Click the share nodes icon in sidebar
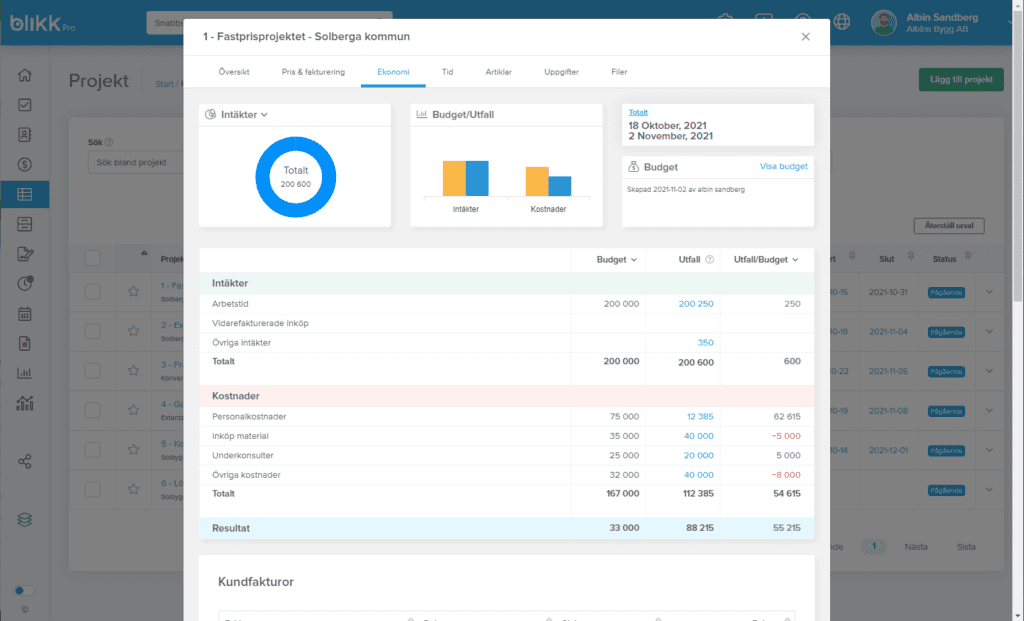1024x621 pixels. [x=25, y=461]
